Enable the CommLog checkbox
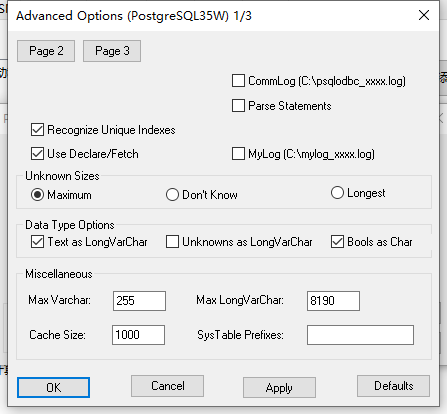 point(238,81)
